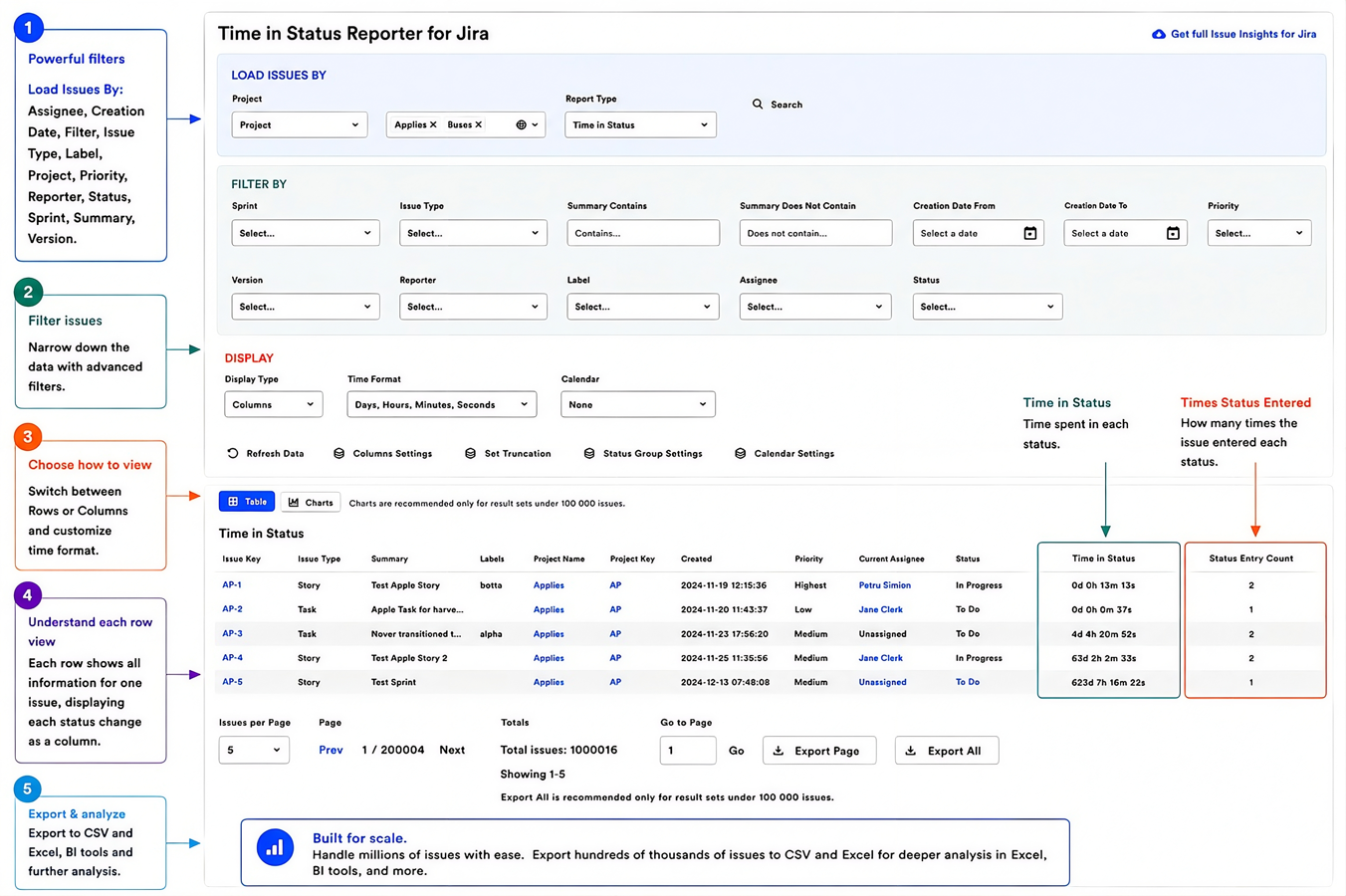
Task: Open the Project type dropdown
Action: coord(300,124)
